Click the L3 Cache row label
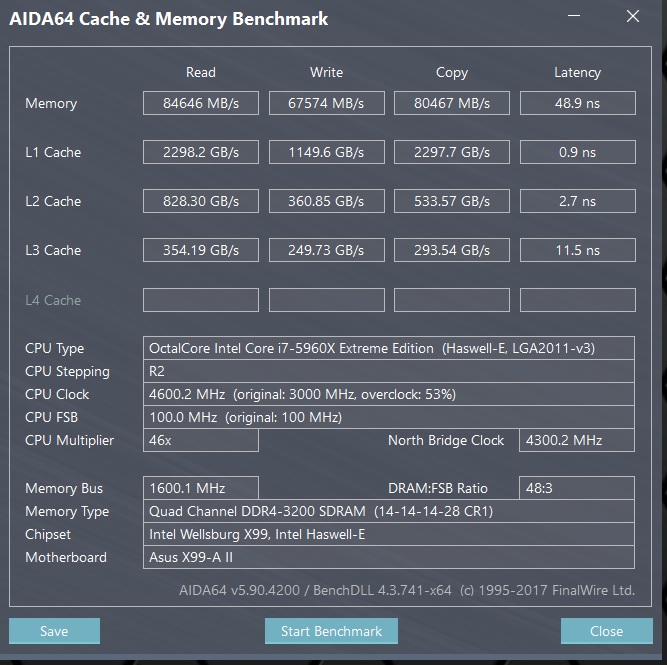The image size is (667, 665). click(x=53, y=250)
